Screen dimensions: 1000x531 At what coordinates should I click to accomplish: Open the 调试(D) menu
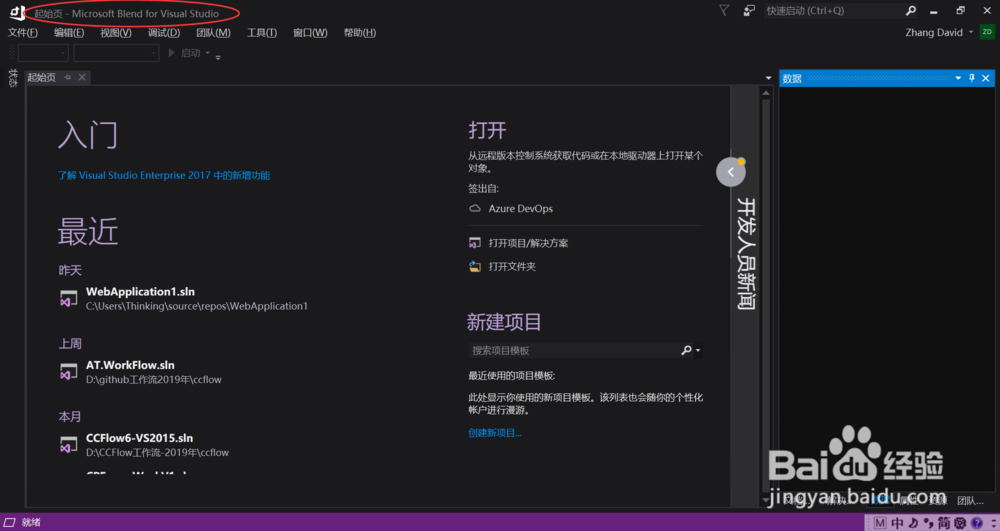coord(164,33)
